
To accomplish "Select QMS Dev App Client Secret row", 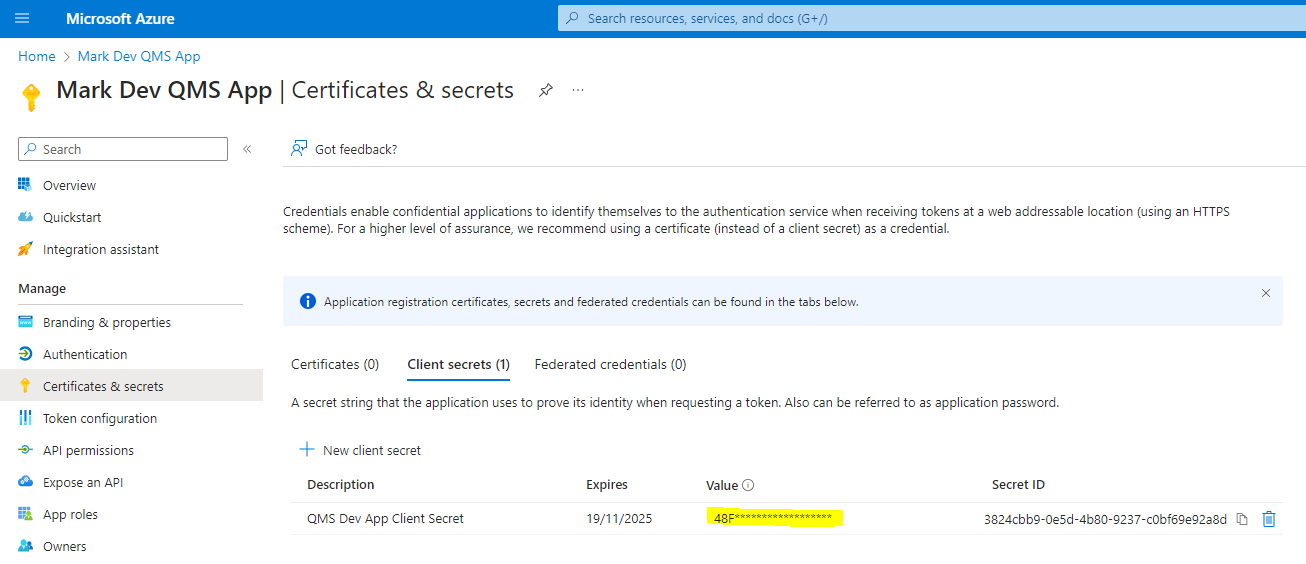I will [x=787, y=518].
